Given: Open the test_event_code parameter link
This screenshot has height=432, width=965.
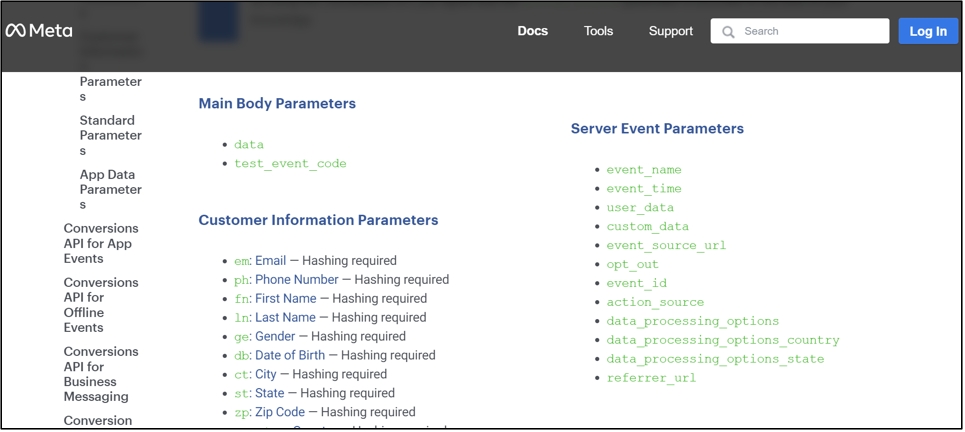Looking at the screenshot, I should pyautogui.click(x=290, y=163).
